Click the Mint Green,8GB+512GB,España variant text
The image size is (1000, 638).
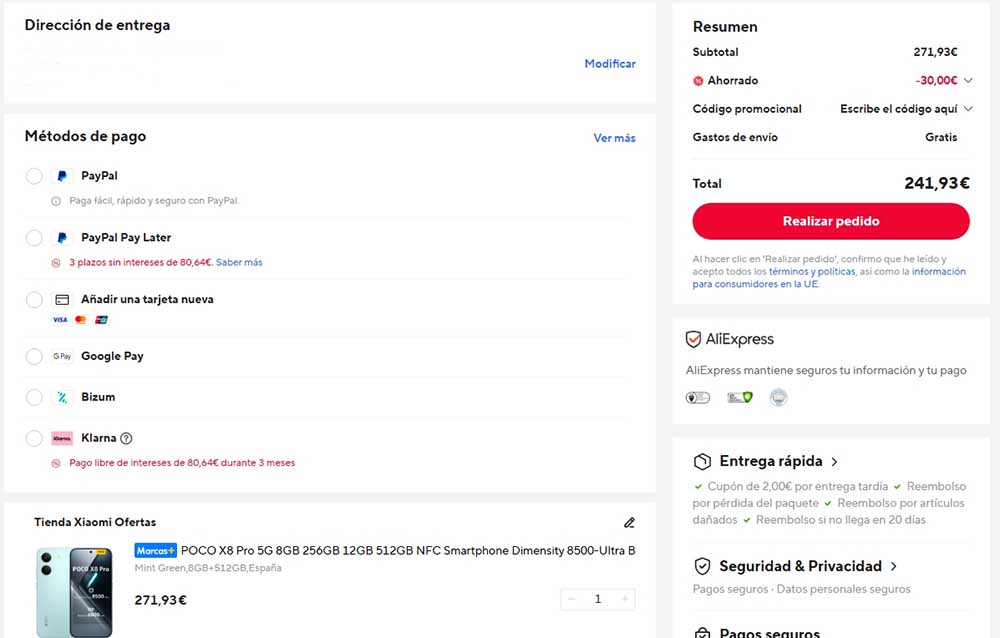tap(208, 568)
